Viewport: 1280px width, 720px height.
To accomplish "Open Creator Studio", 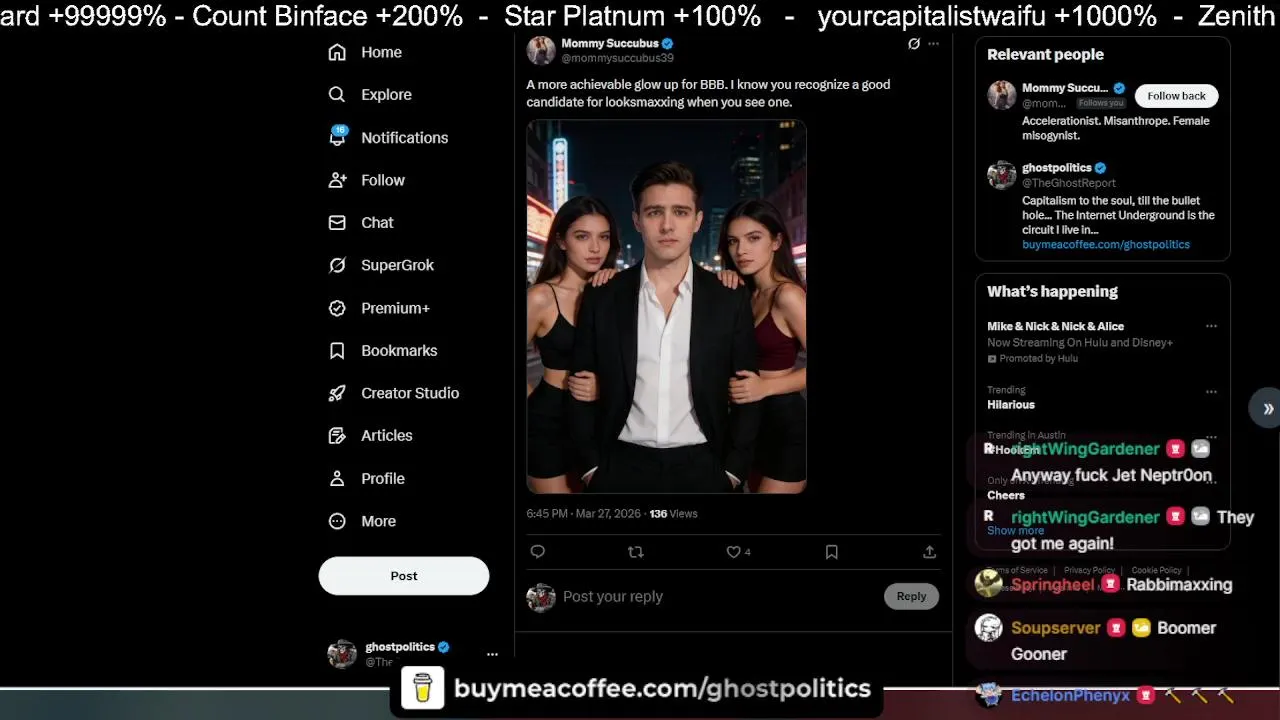I will point(410,393).
